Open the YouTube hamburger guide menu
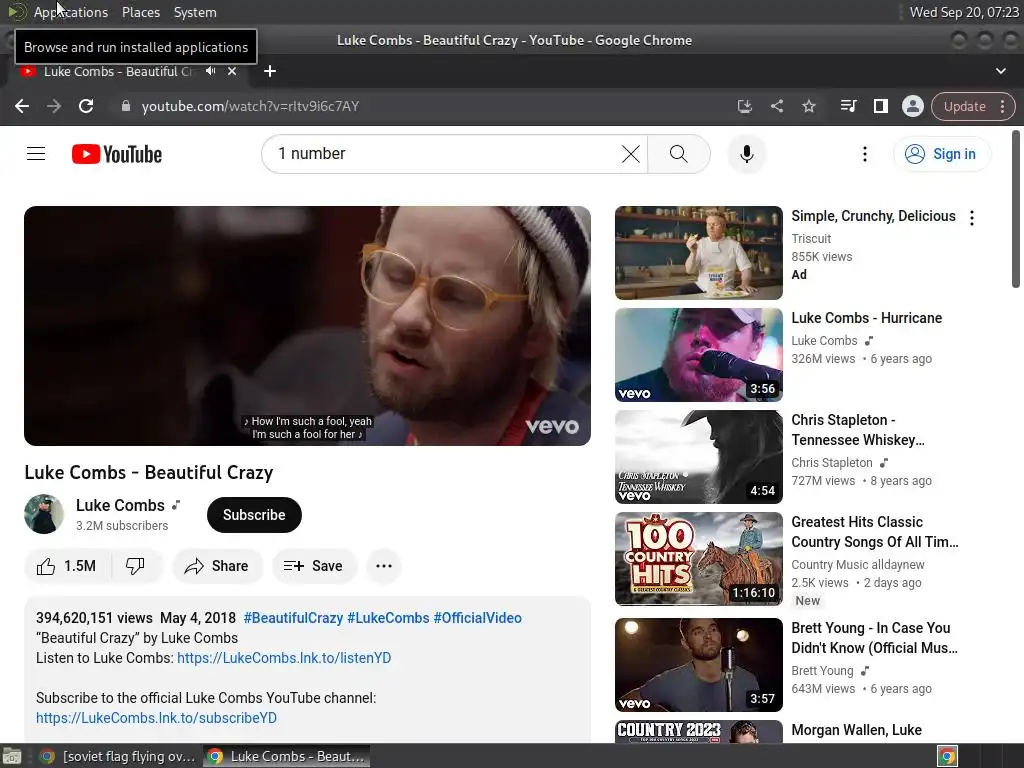This screenshot has height=768, width=1024. click(x=36, y=154)
